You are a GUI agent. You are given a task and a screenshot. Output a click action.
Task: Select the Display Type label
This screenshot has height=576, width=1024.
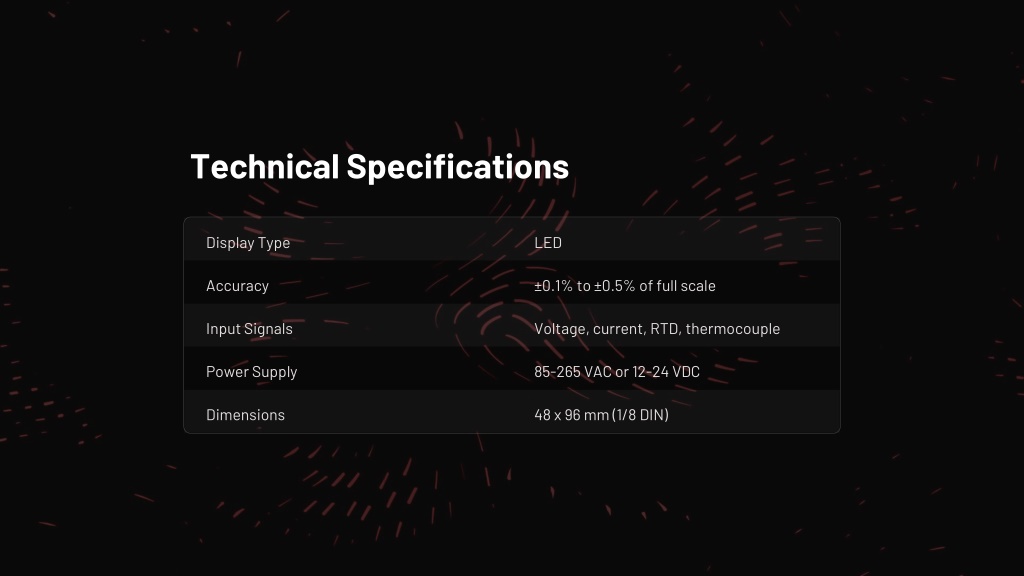pos(248,243)
